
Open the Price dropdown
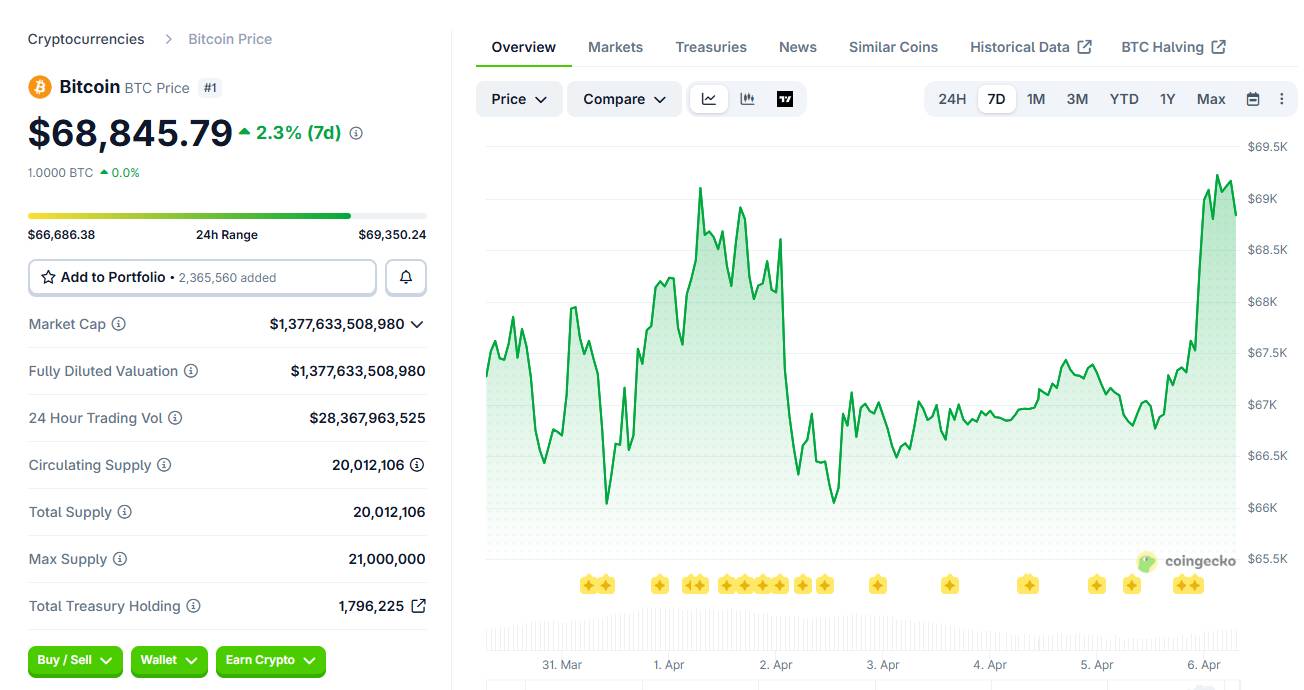(x=518, y=98)
